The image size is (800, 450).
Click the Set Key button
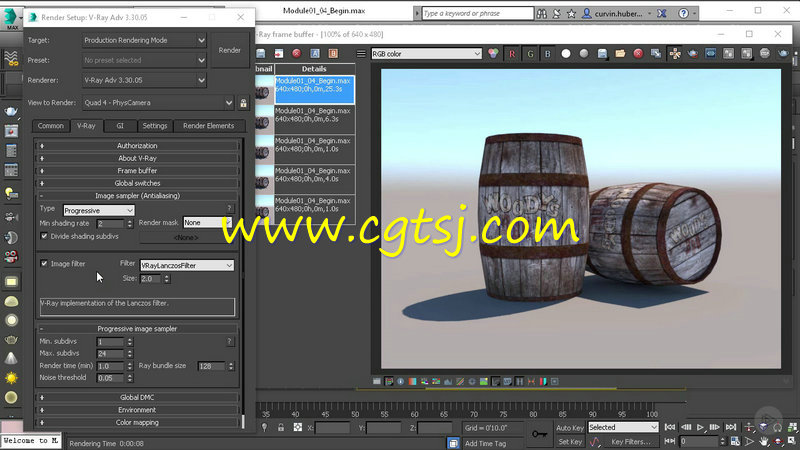point(569,442)
